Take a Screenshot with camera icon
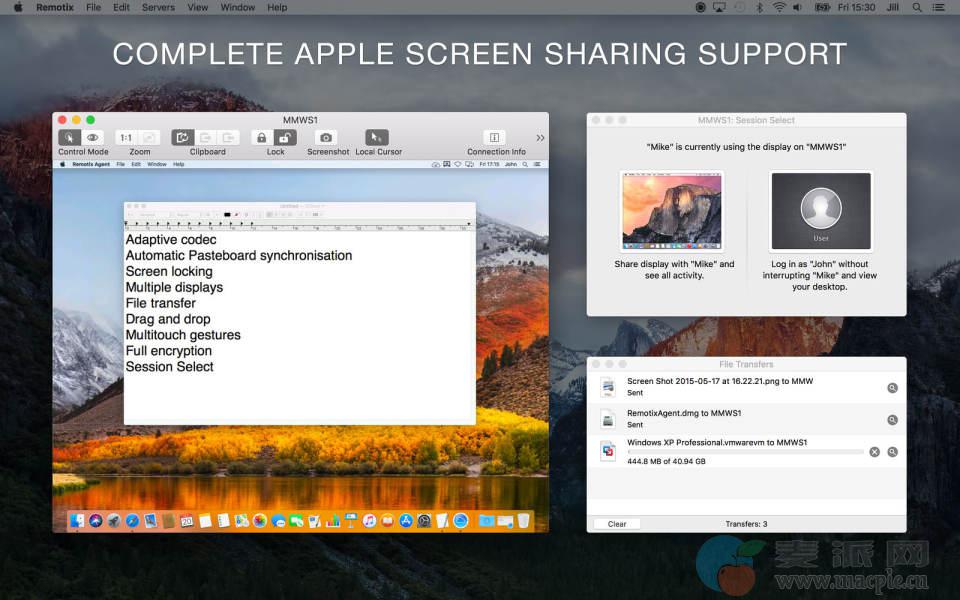This screenshot has width=960, height=600. [x=326, y=138]
